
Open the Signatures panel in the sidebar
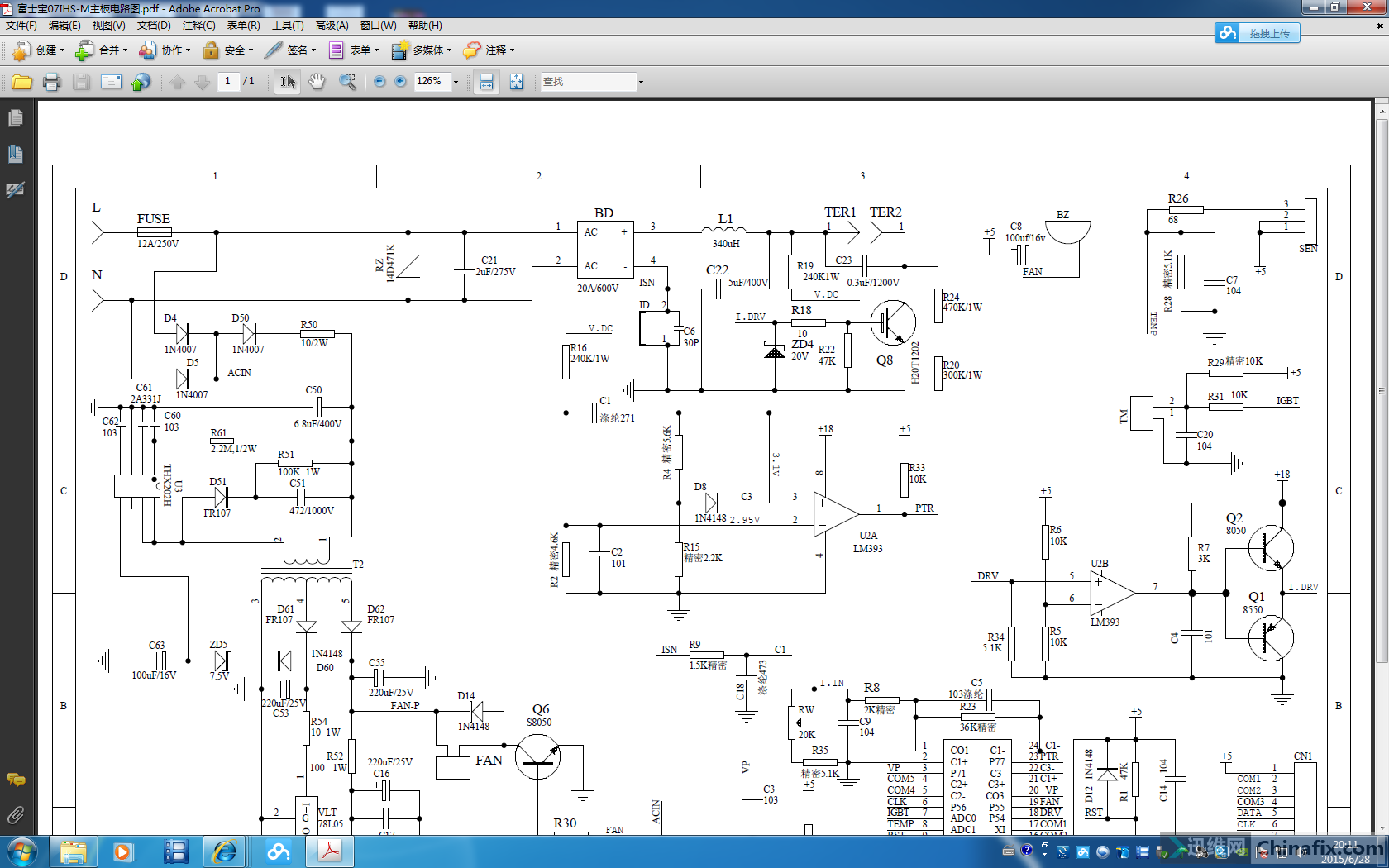click(15, 190)
